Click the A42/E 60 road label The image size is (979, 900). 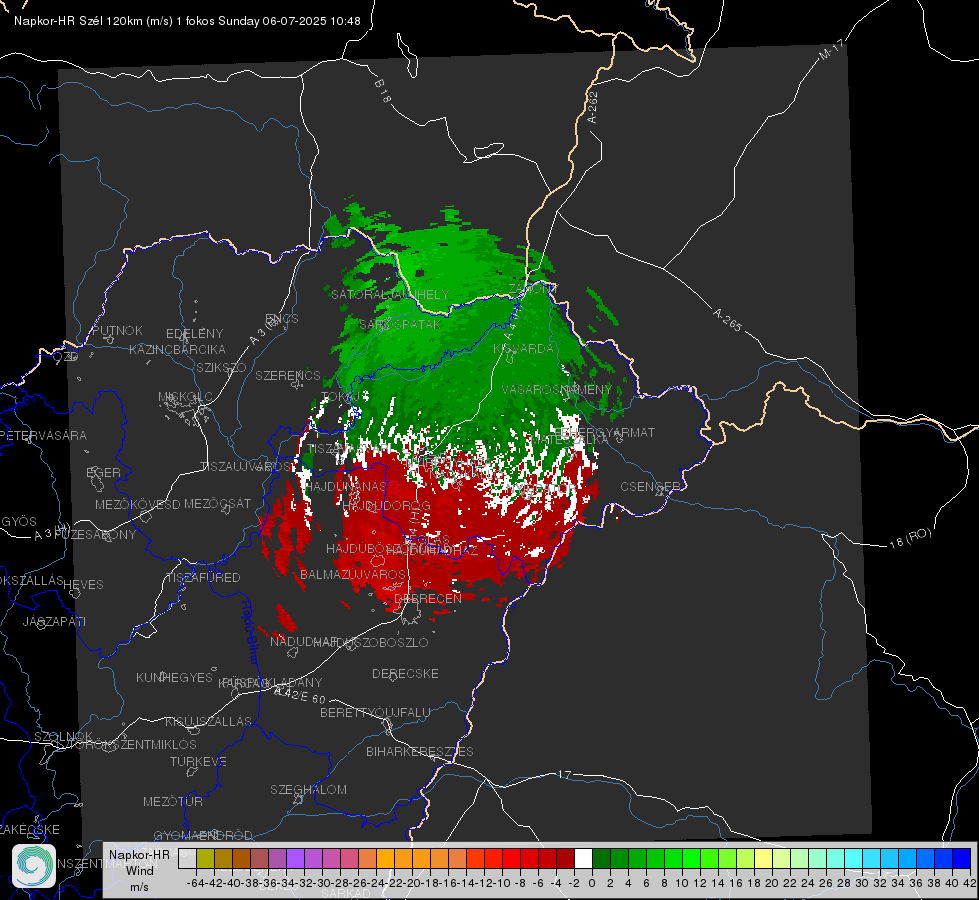point(301,695)
